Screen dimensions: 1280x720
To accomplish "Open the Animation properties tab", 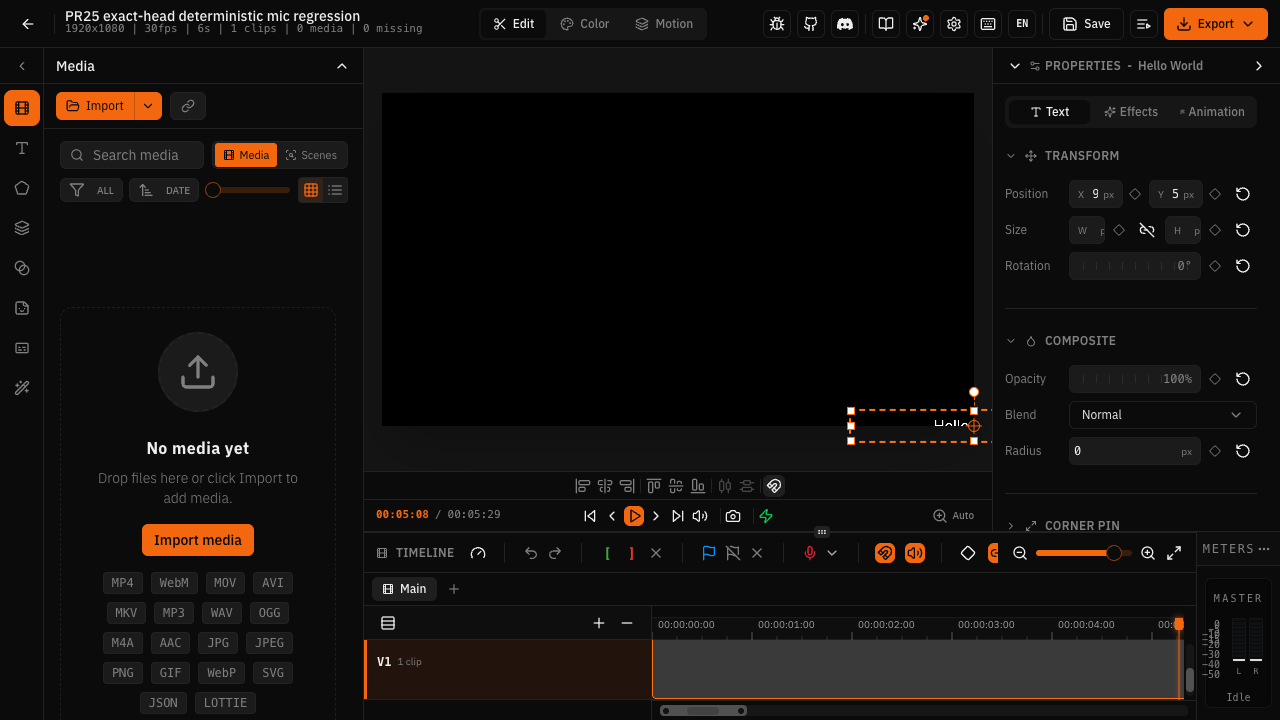I will point(1211,112).
